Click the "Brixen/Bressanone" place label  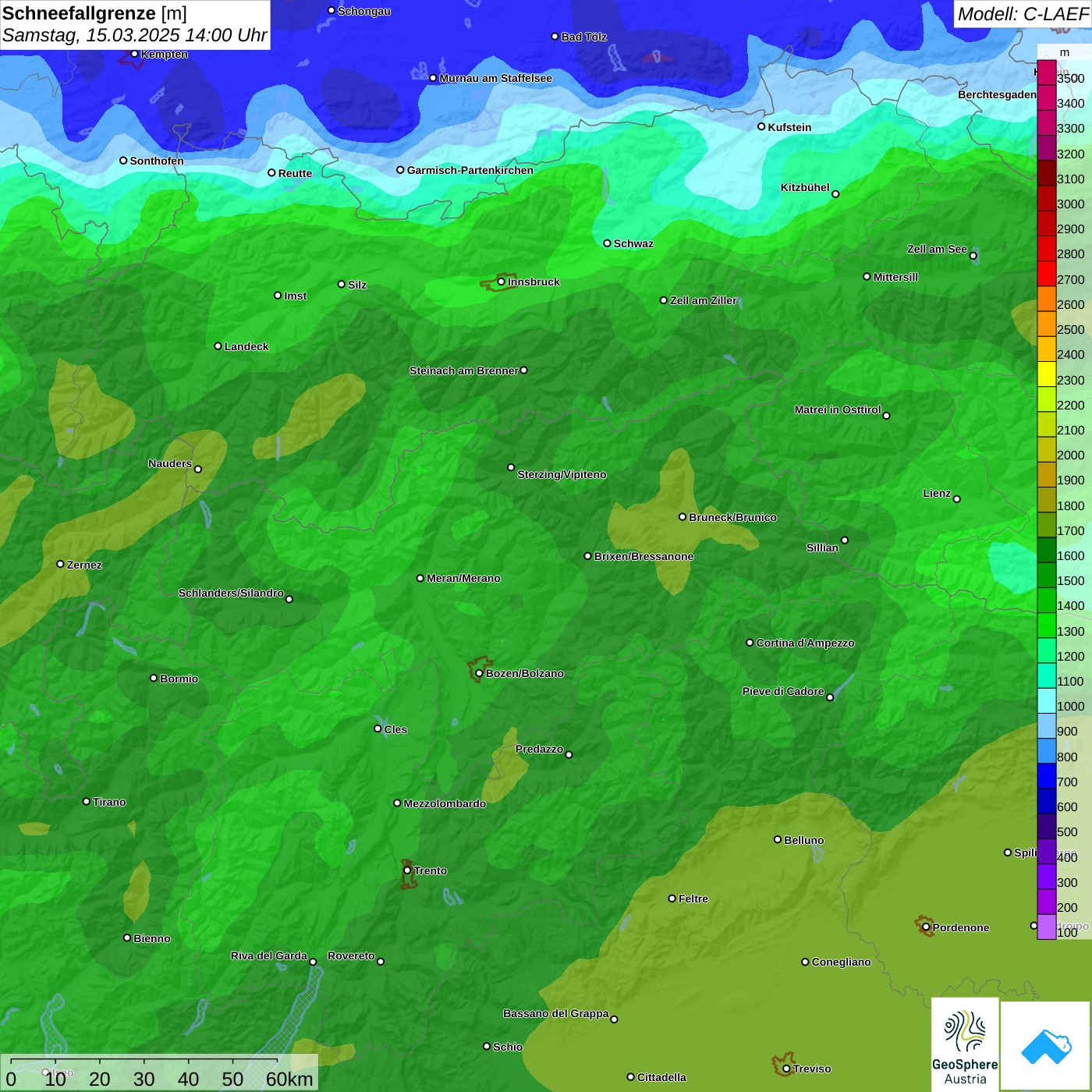point(643,556)
